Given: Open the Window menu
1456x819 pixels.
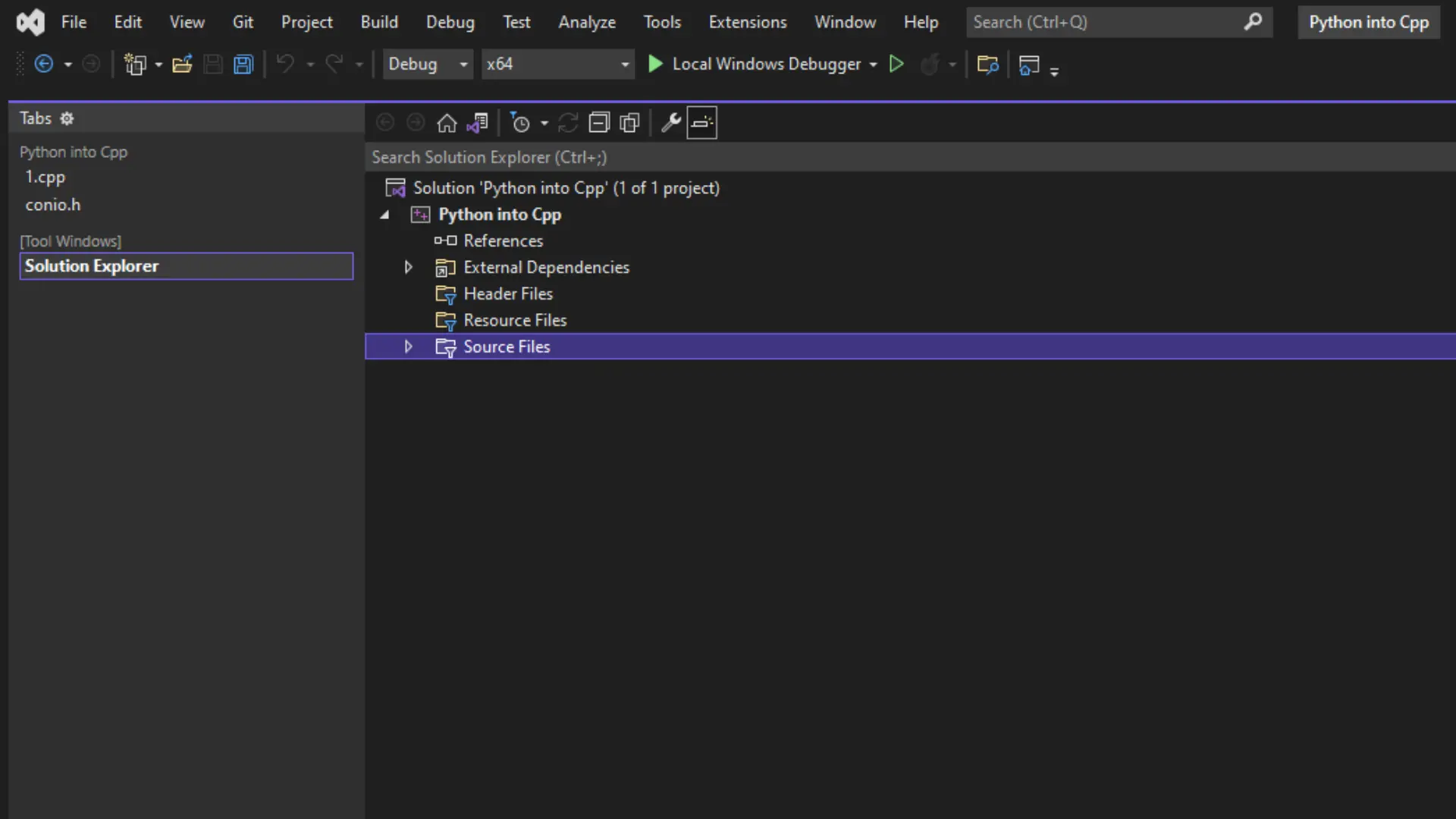Looking at the screenshot, I should point(845,23).
